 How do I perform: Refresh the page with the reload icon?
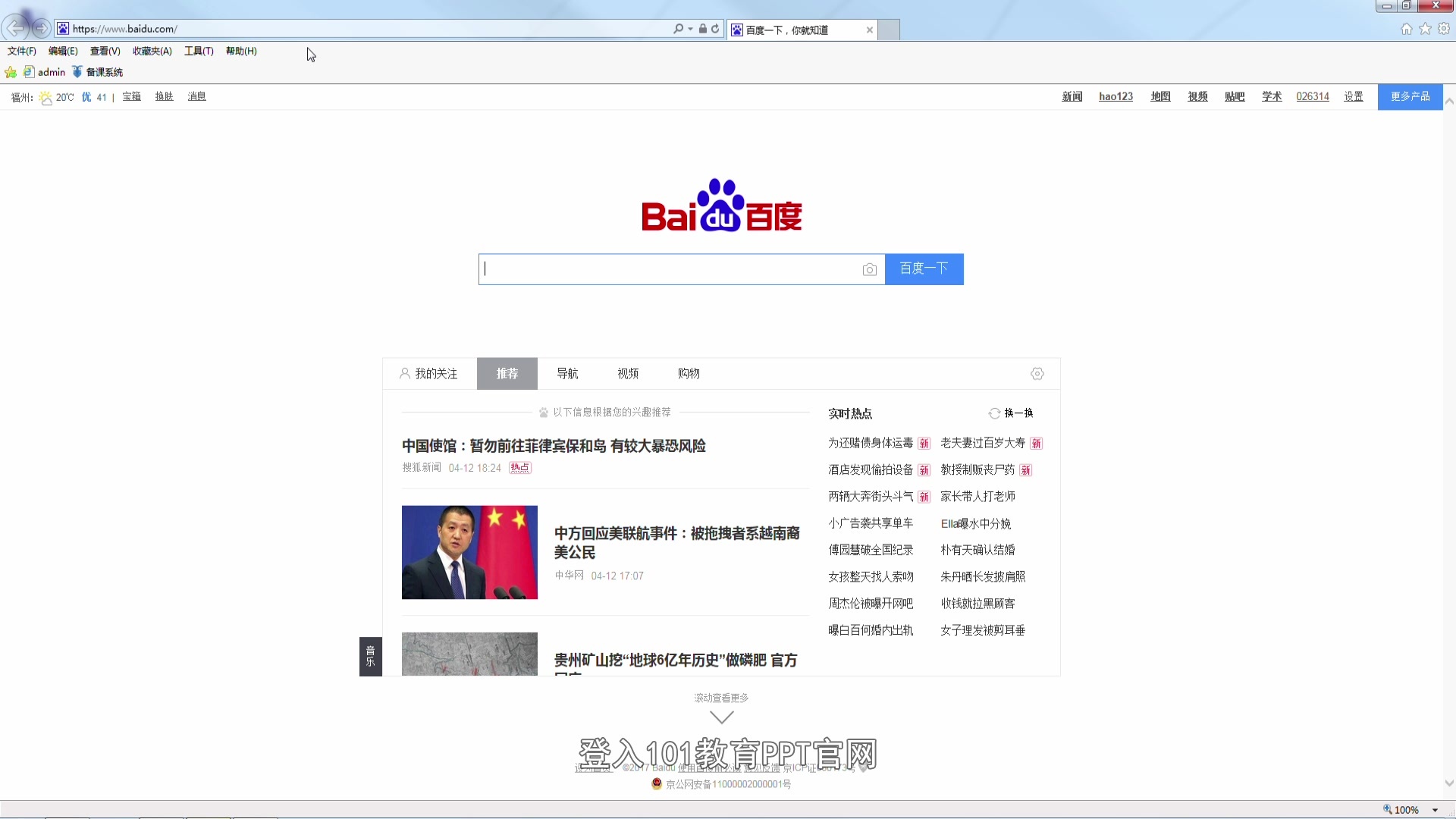(x=715, y=29)
